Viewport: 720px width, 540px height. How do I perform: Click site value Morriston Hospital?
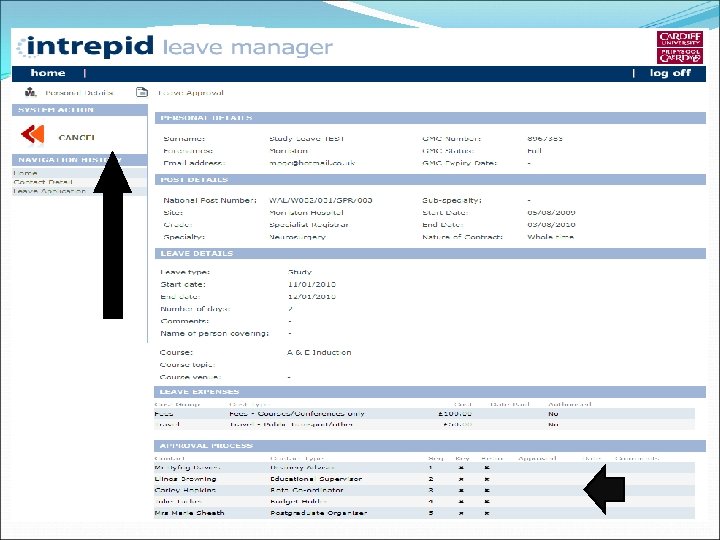click(306, 213)
